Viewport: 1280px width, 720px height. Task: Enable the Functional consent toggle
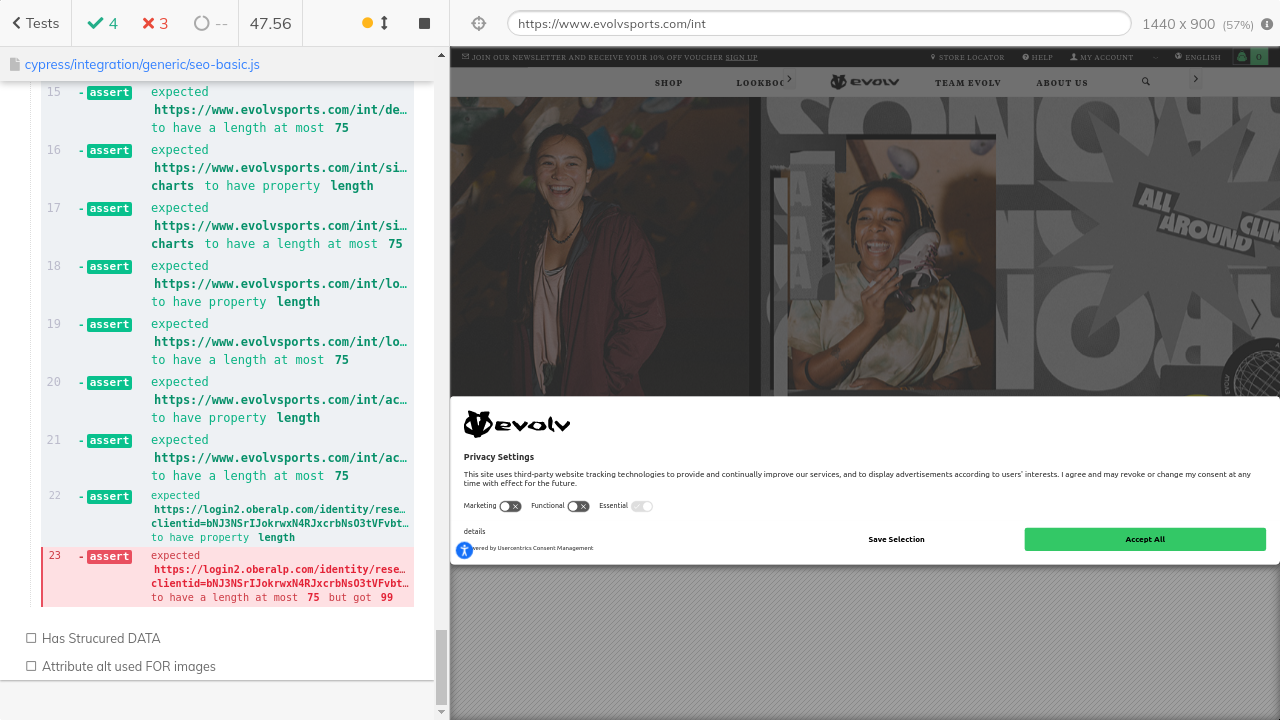coord(578,507)
